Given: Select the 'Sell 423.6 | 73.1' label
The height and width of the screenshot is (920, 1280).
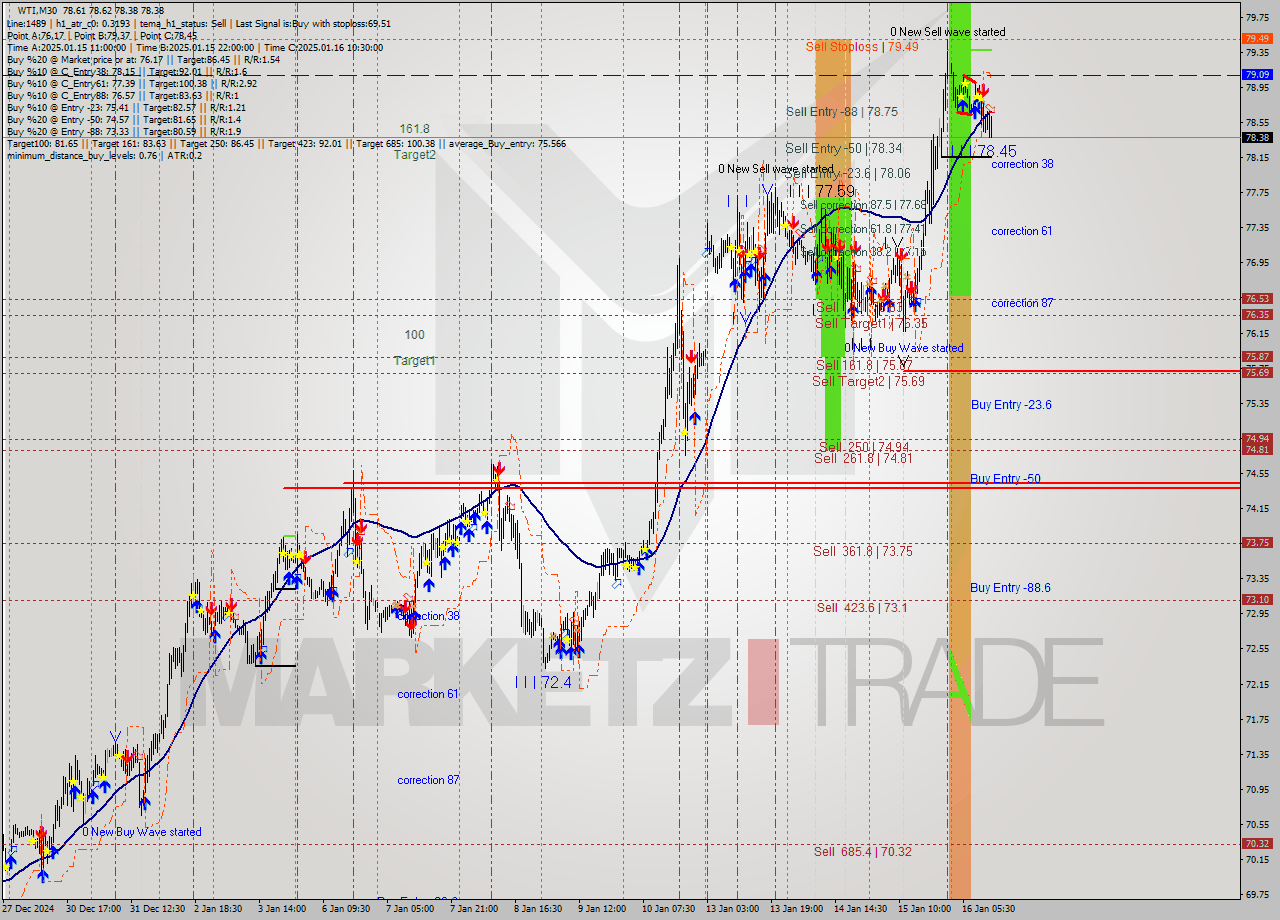Looking at the screenshot, I should [x=862, y=607].
